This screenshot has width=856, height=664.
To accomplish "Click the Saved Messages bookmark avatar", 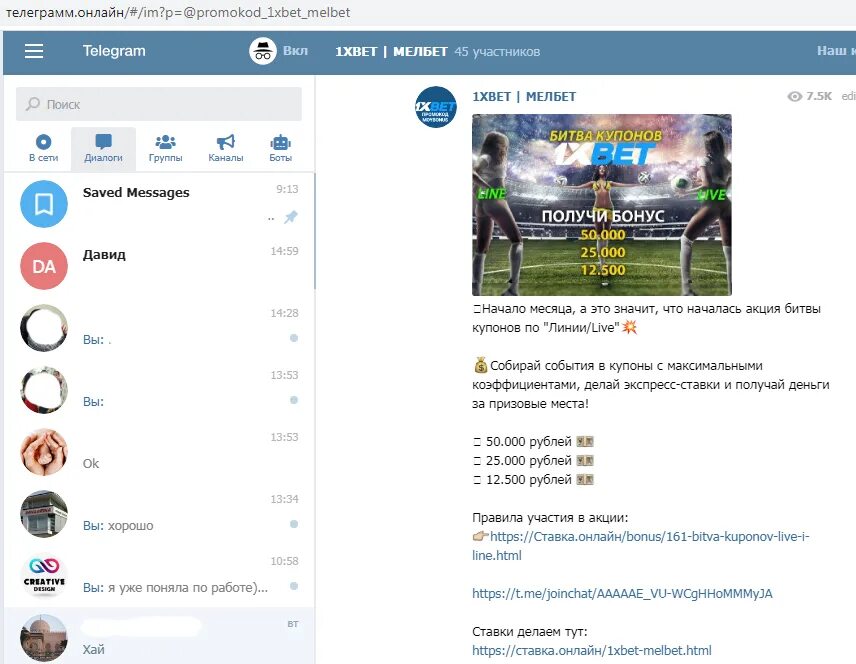I will click(x=44, y=204).
